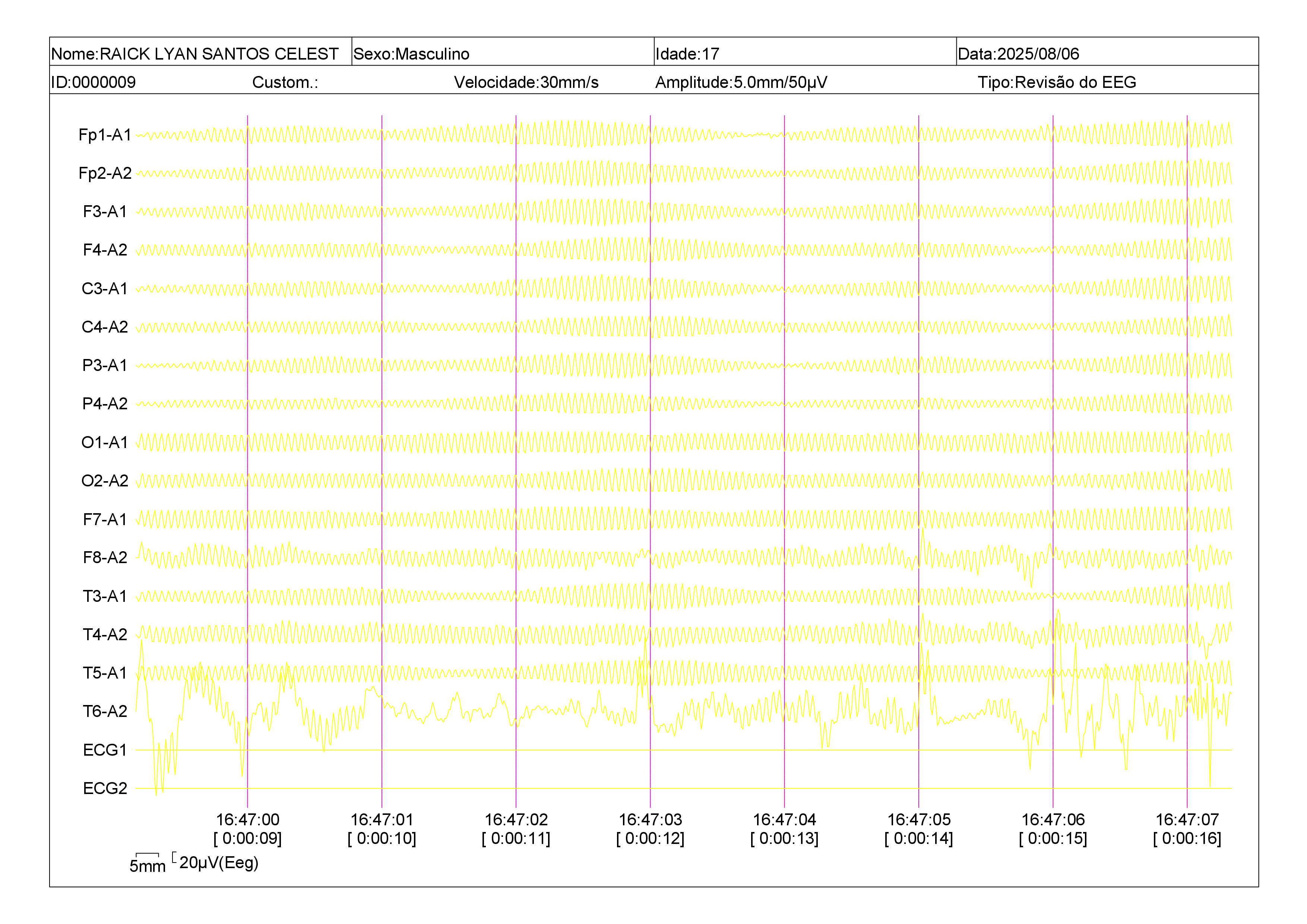Image resolution: width=1307 pixels, height=924 pixels.
Task: Click the ECG1 channel label
Action: click(105, 750)
